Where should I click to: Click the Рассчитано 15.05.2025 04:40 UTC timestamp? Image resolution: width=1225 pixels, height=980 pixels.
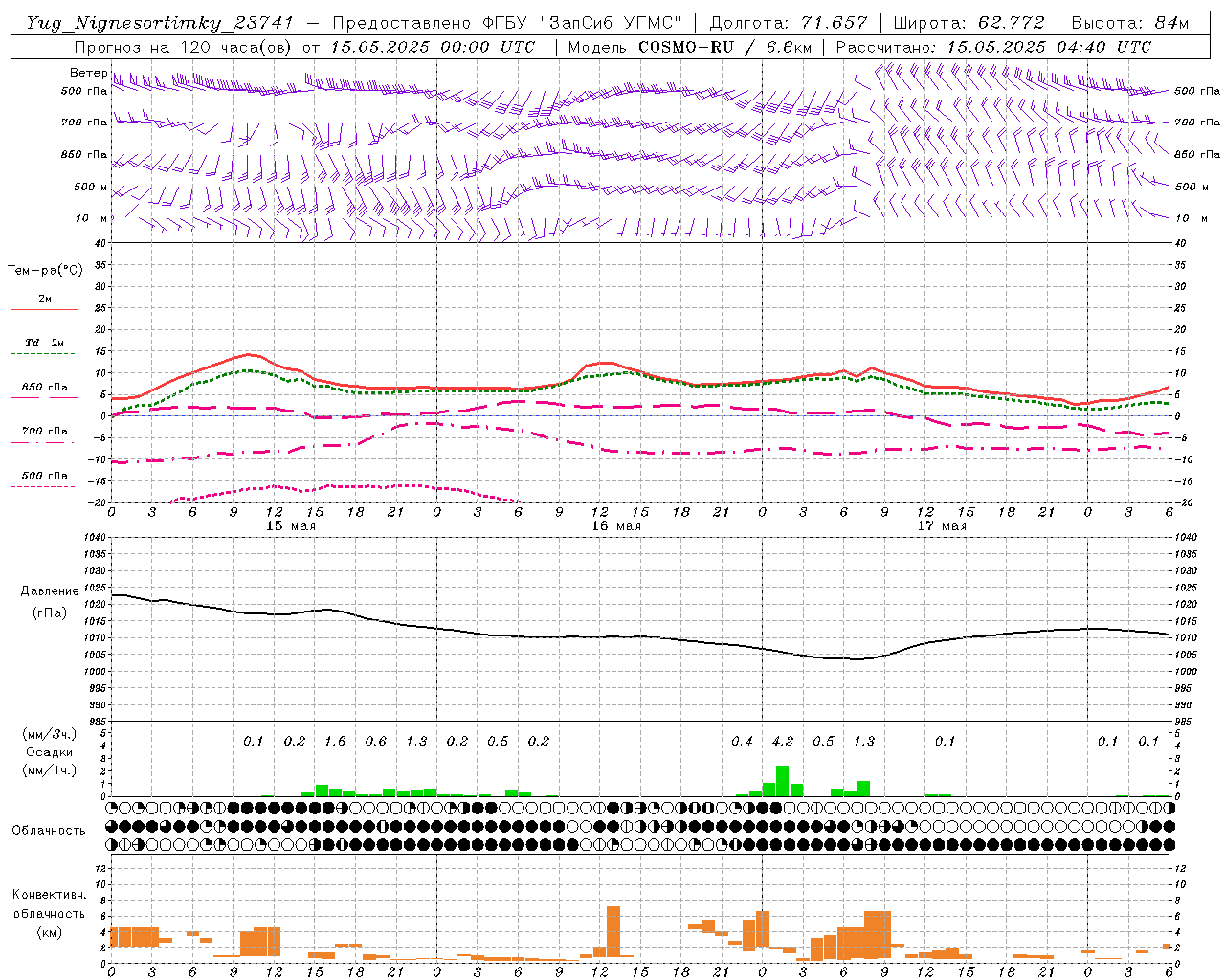point(993,47)
